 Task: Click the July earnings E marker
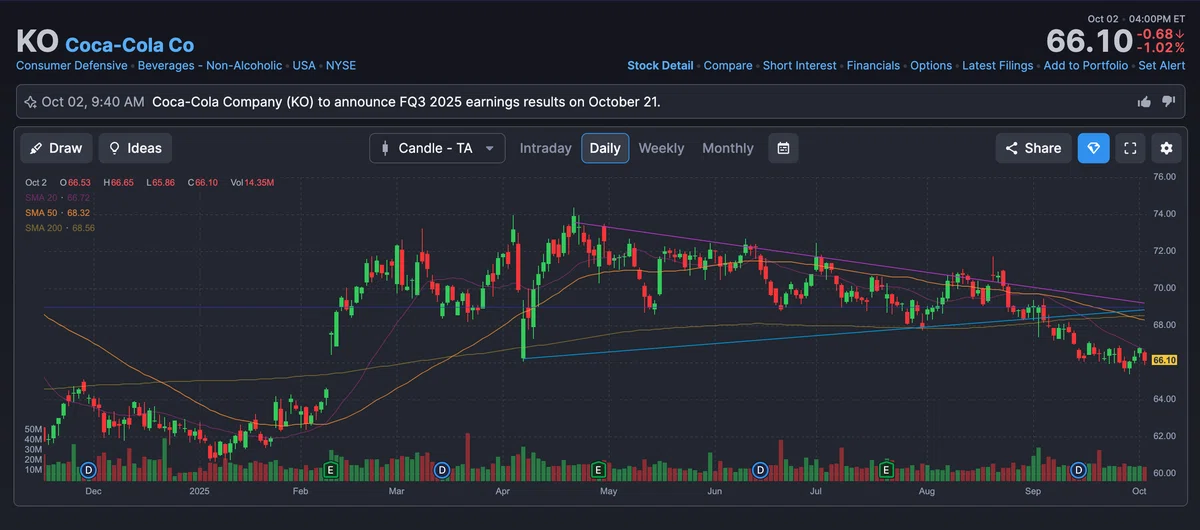coord(886,469)
